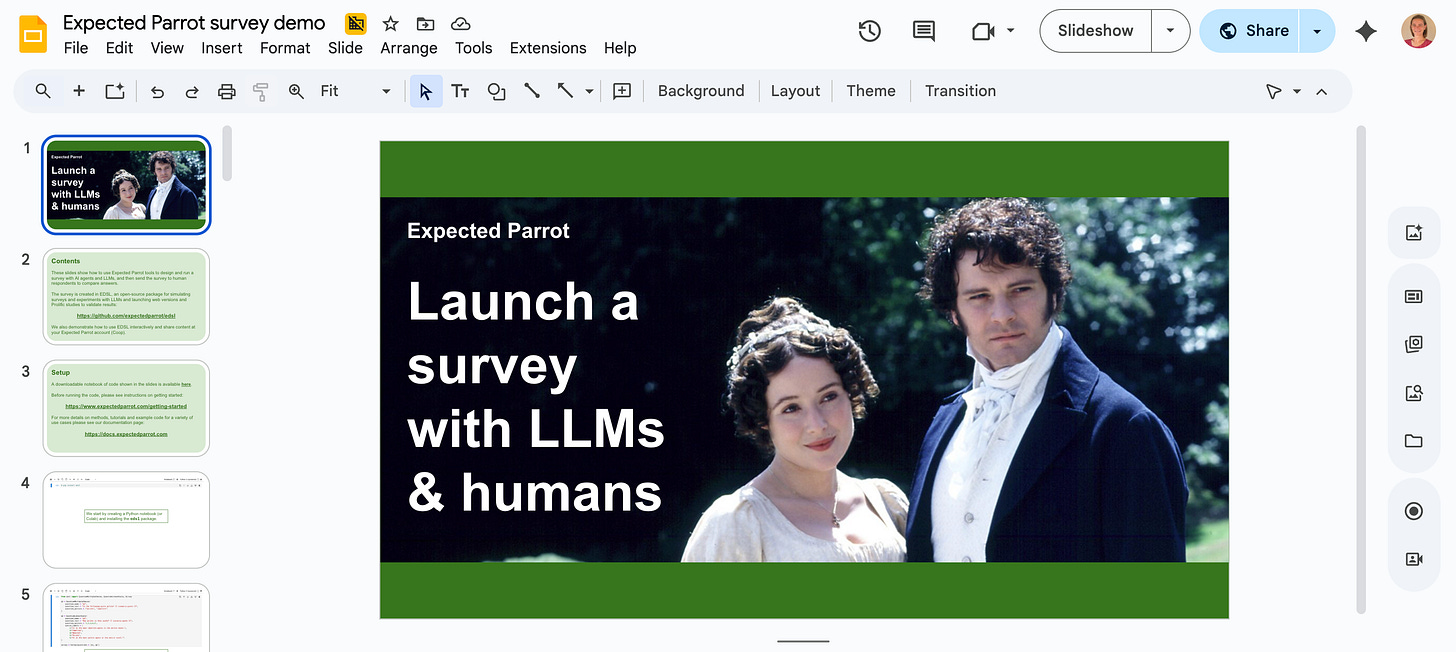This screenshot has height=652, width=1456.
Task: Insert a text box
Action: pyautogui.click(x=461, y=91)
